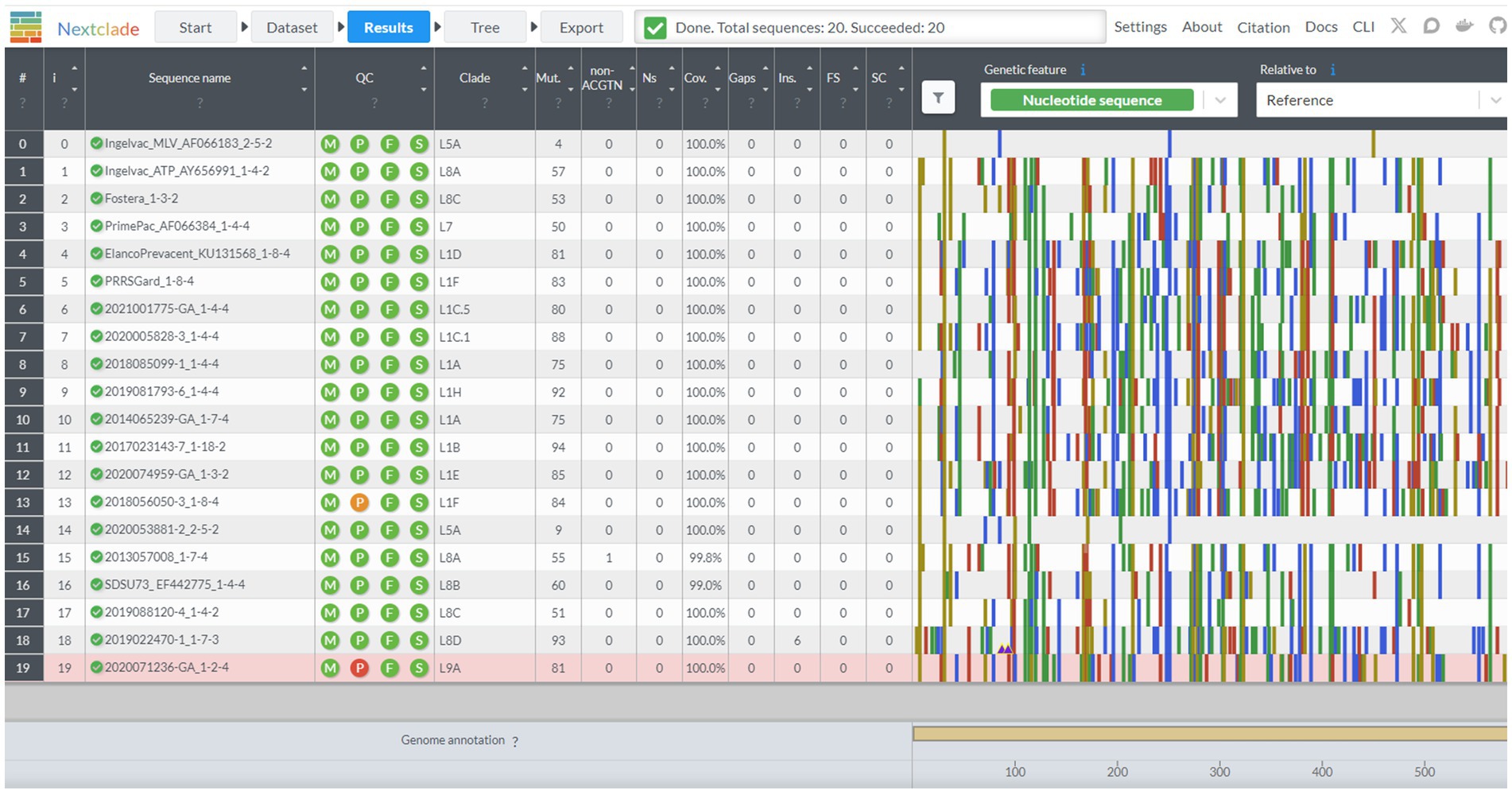Click the green Done status checkmark icon
This screenshot has height=795, width=1512.
pyautogui.click(x=655, y=28)
